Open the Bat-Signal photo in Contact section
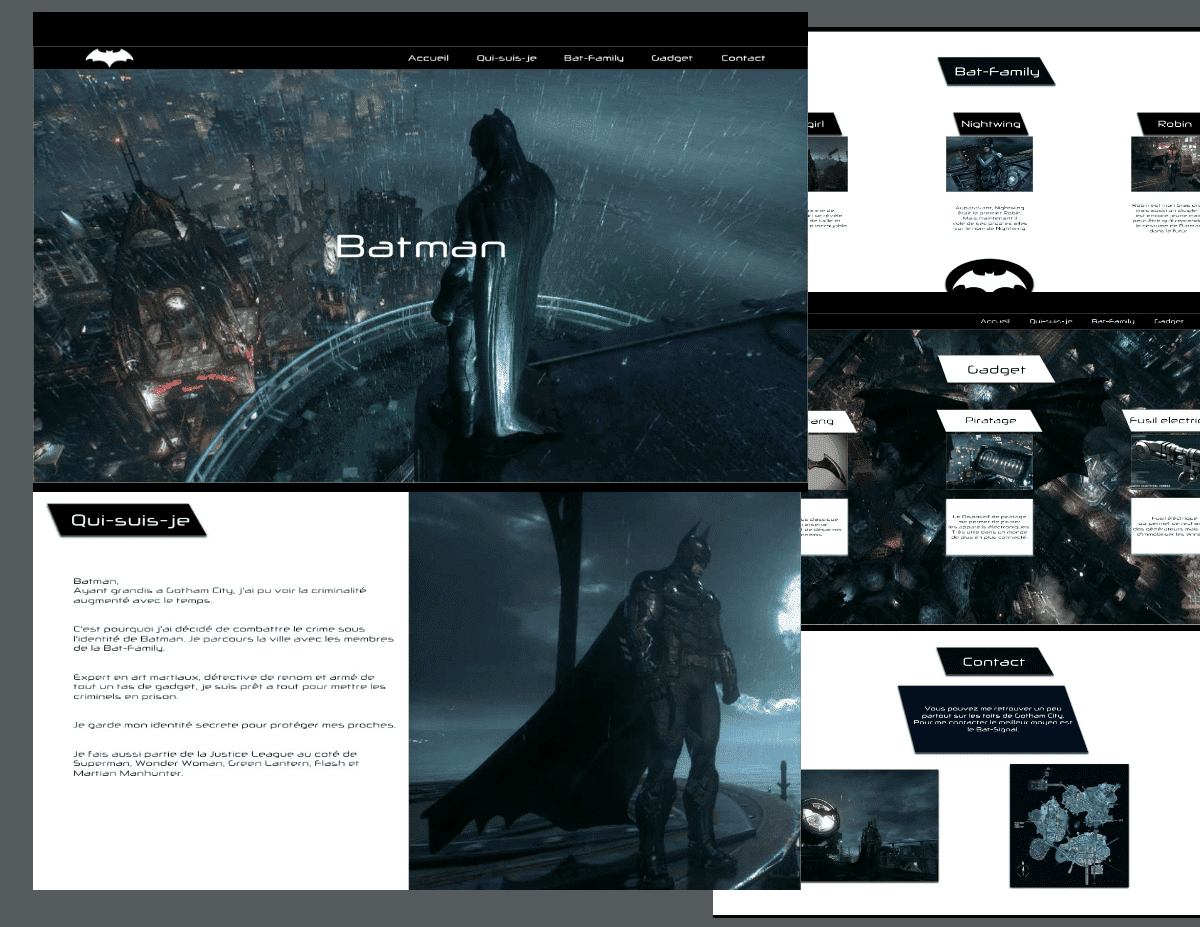The width and height of the screenshot is (1200, 927). pos(869,825)
